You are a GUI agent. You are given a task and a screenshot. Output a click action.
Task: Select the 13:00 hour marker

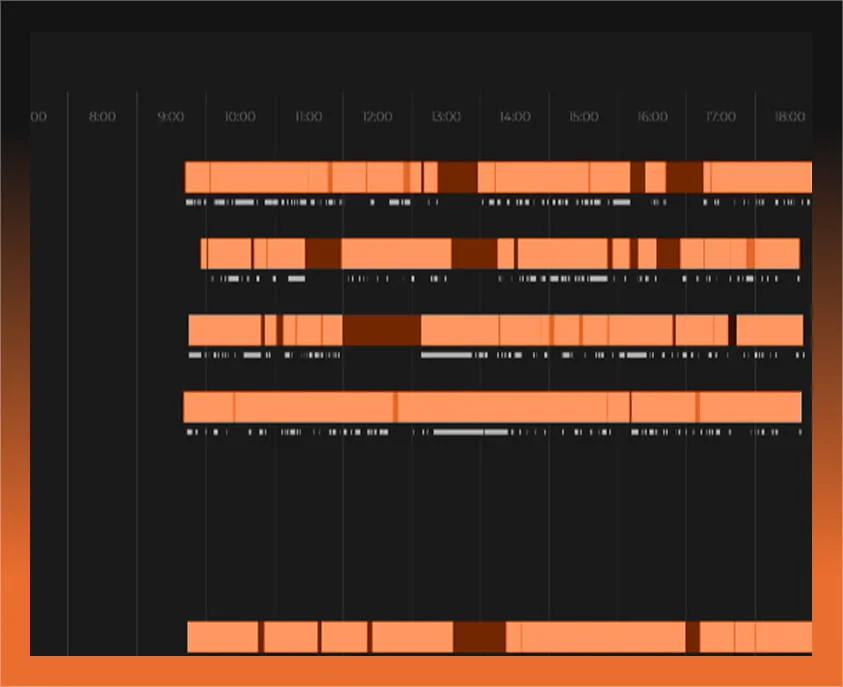click(446, 117)
